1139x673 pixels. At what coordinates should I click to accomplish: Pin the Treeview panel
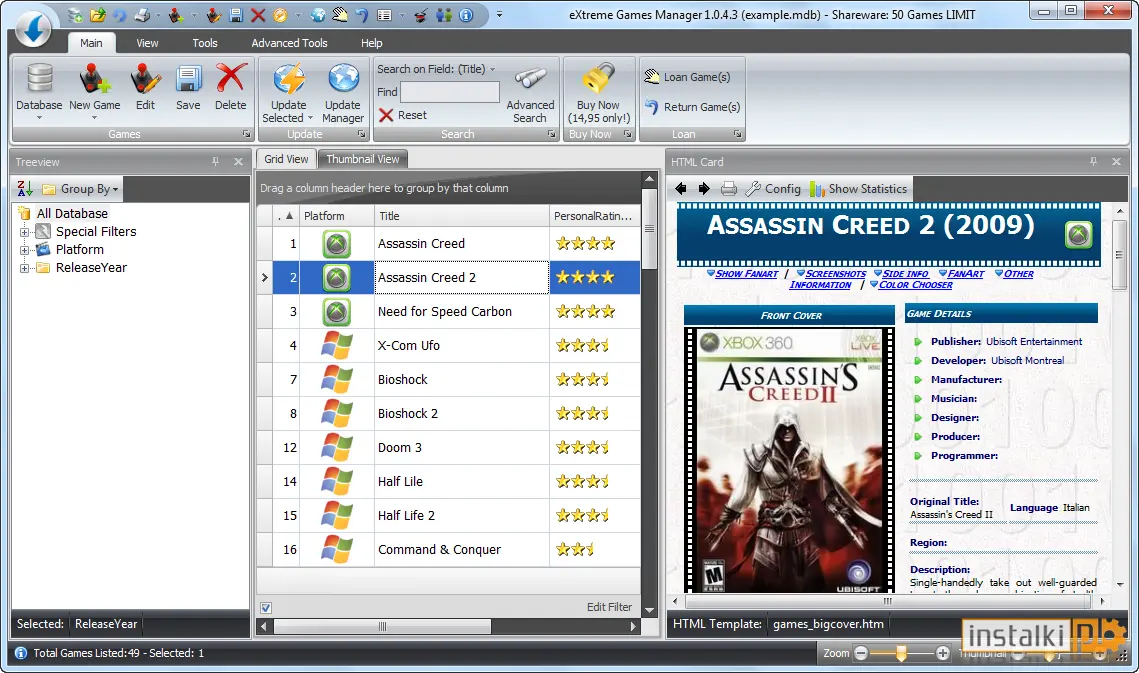point(216,161)
